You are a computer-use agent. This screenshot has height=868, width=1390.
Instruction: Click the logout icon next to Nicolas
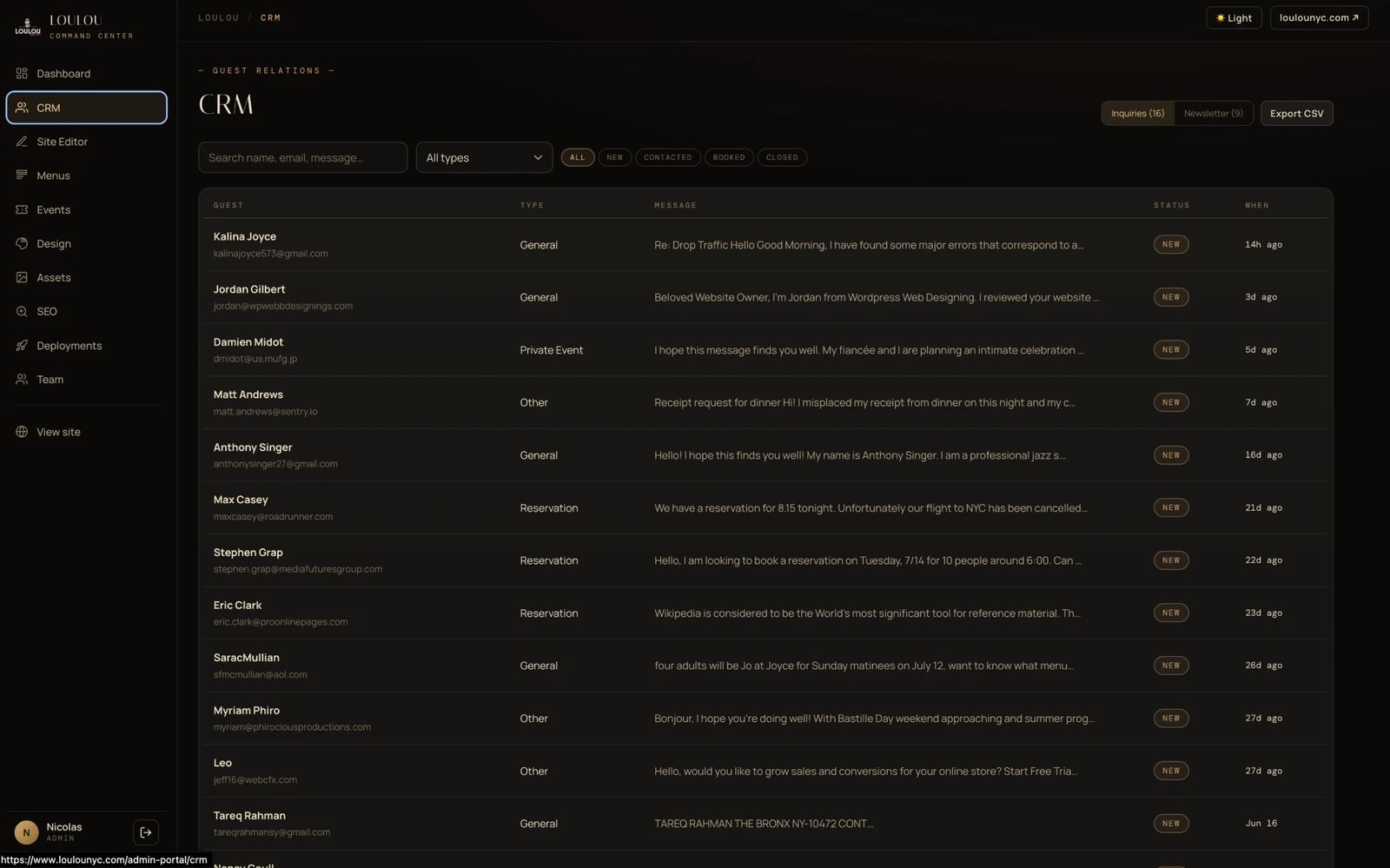click(x=146, y=832)
